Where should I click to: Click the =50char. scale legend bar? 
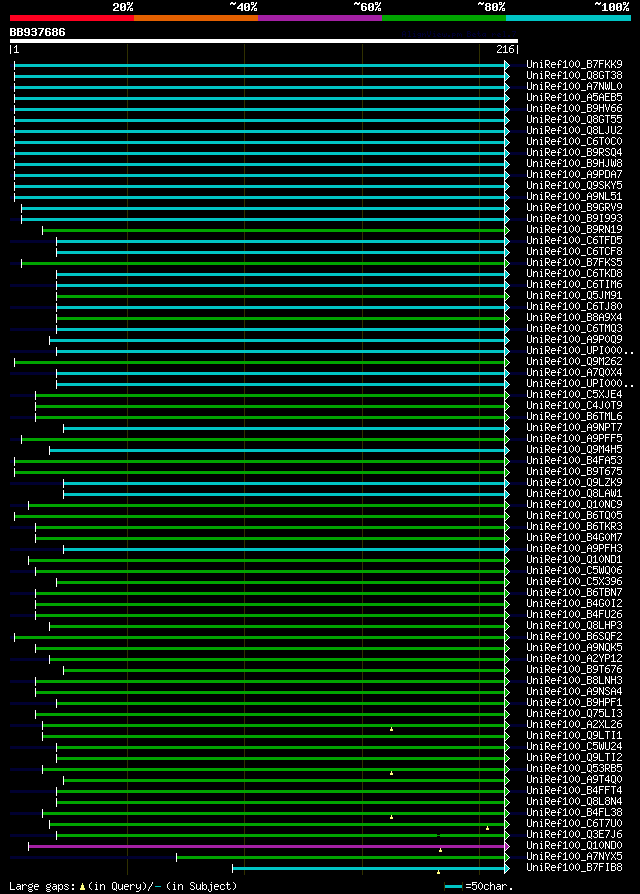(x=454, y=887)
